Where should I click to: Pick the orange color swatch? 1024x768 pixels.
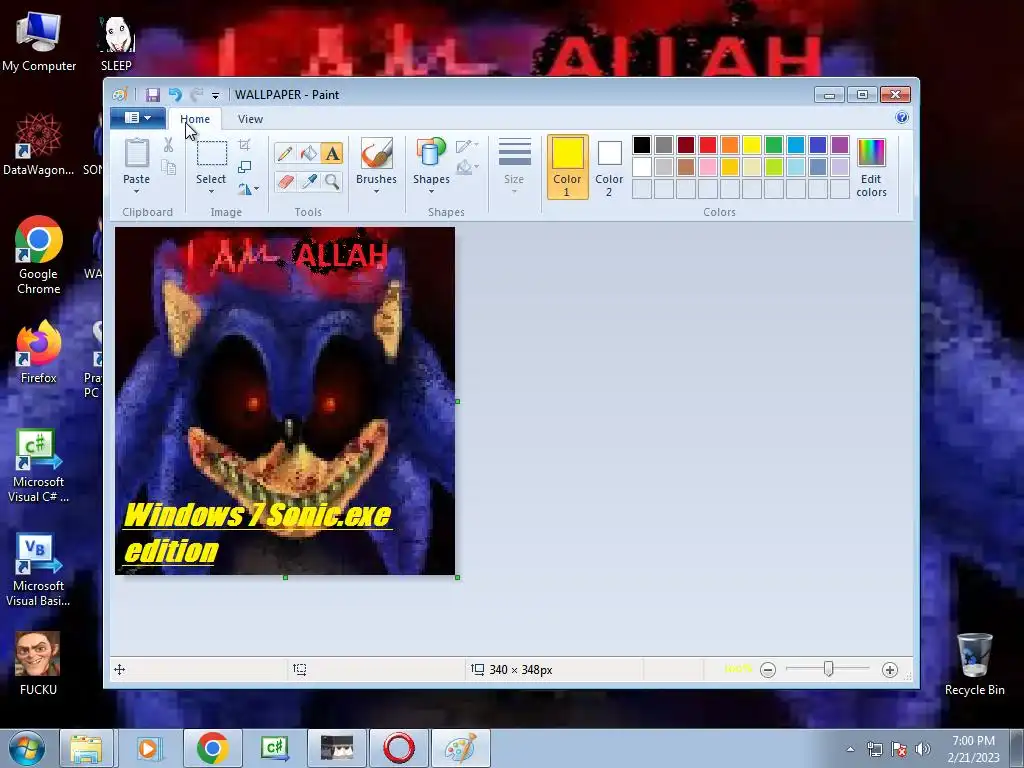pyautogui.click(x=730, y=144)
